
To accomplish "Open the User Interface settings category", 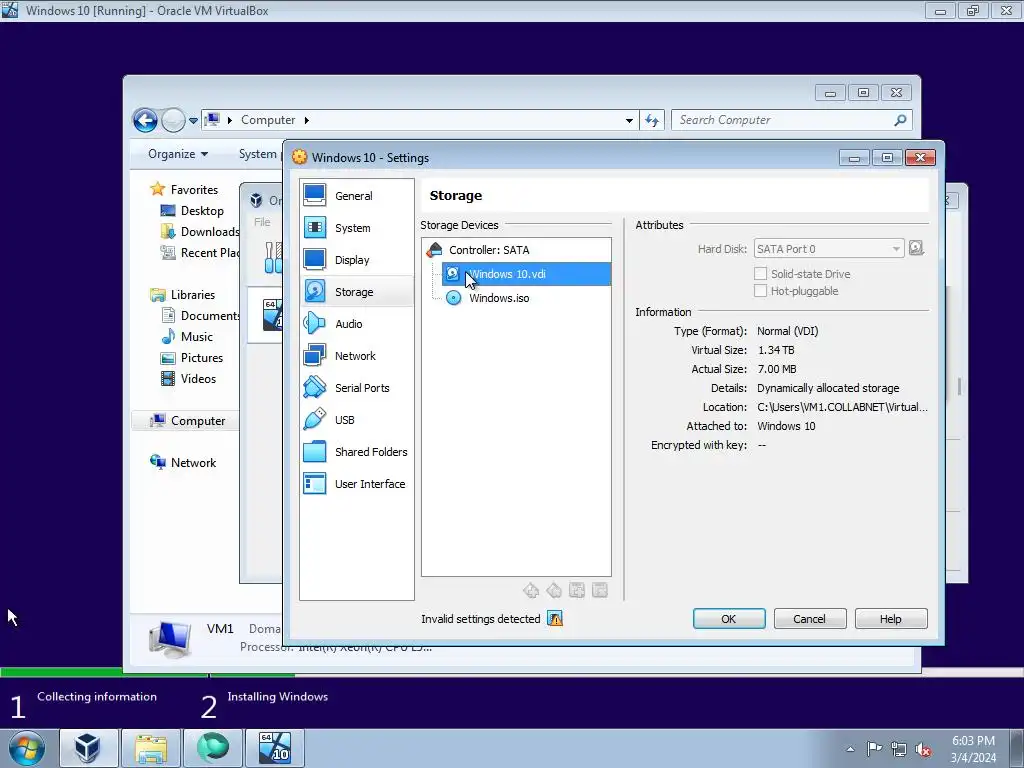I will tap(357, 484).
